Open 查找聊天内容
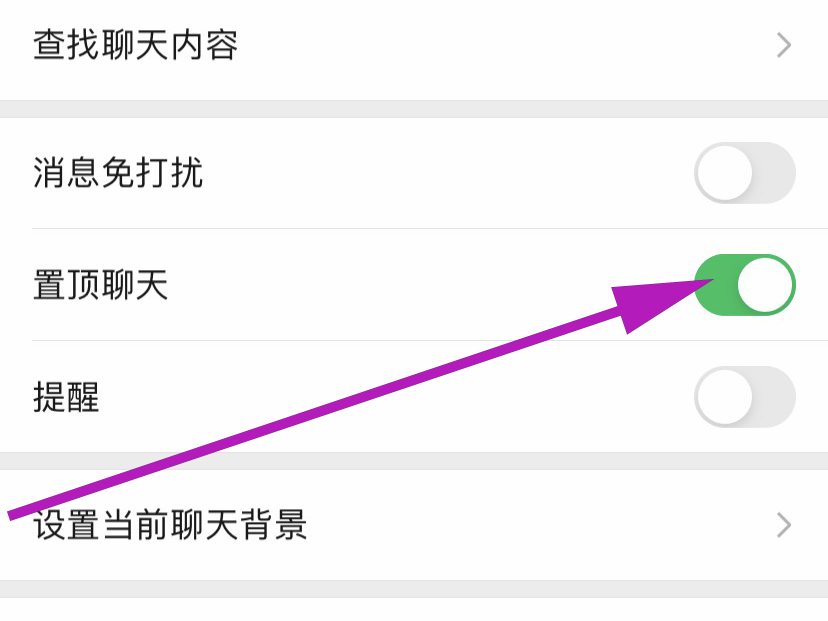 pos(135,45)
